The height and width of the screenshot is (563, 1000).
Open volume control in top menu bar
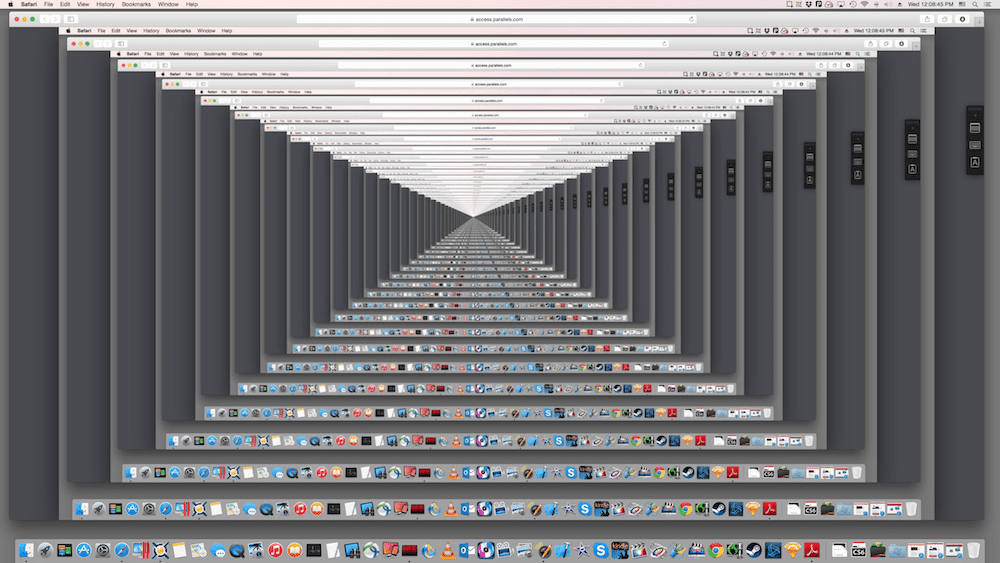[x=886, y=4]
